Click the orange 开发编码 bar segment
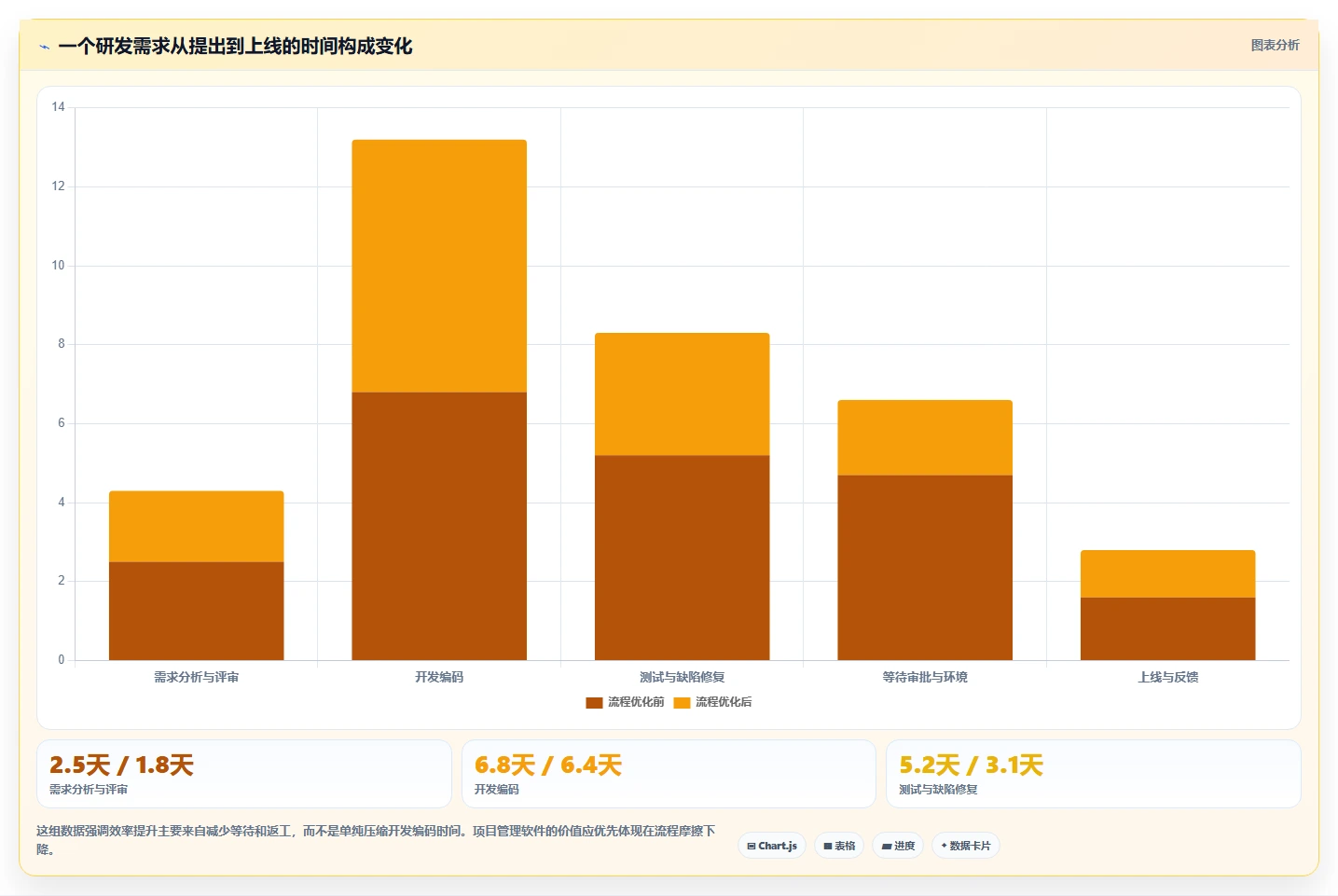The image size is (1338, 896). (439, 266)
